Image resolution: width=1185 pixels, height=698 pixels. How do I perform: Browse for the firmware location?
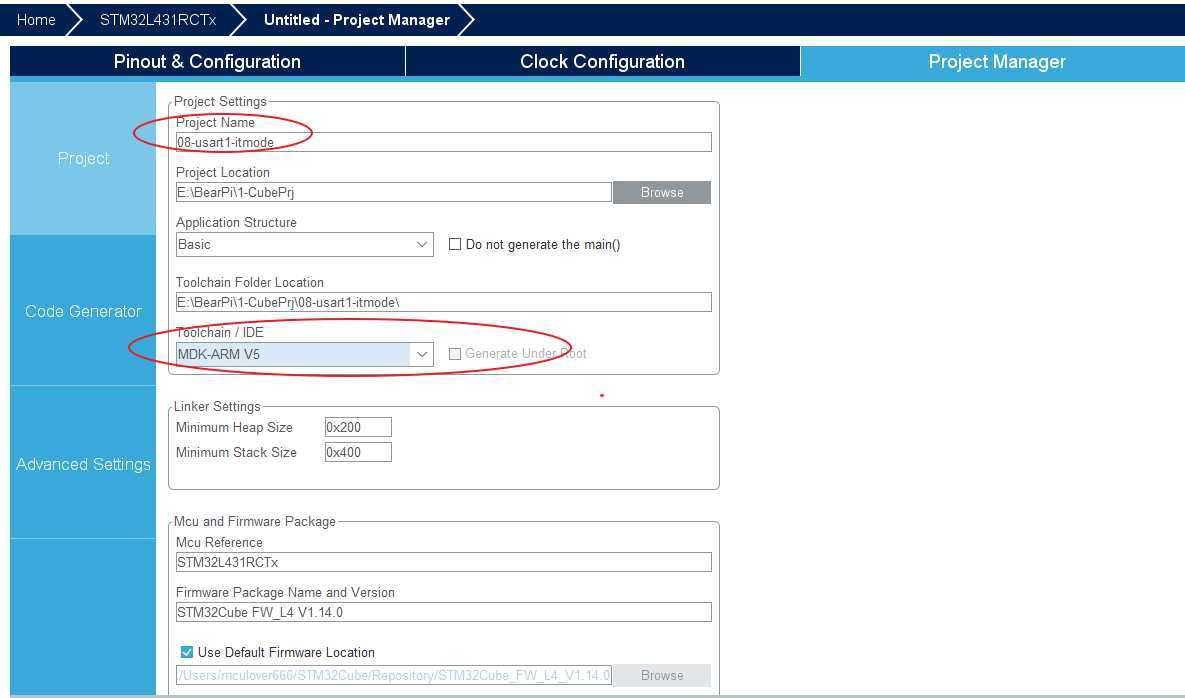click(x=662, y=675)
